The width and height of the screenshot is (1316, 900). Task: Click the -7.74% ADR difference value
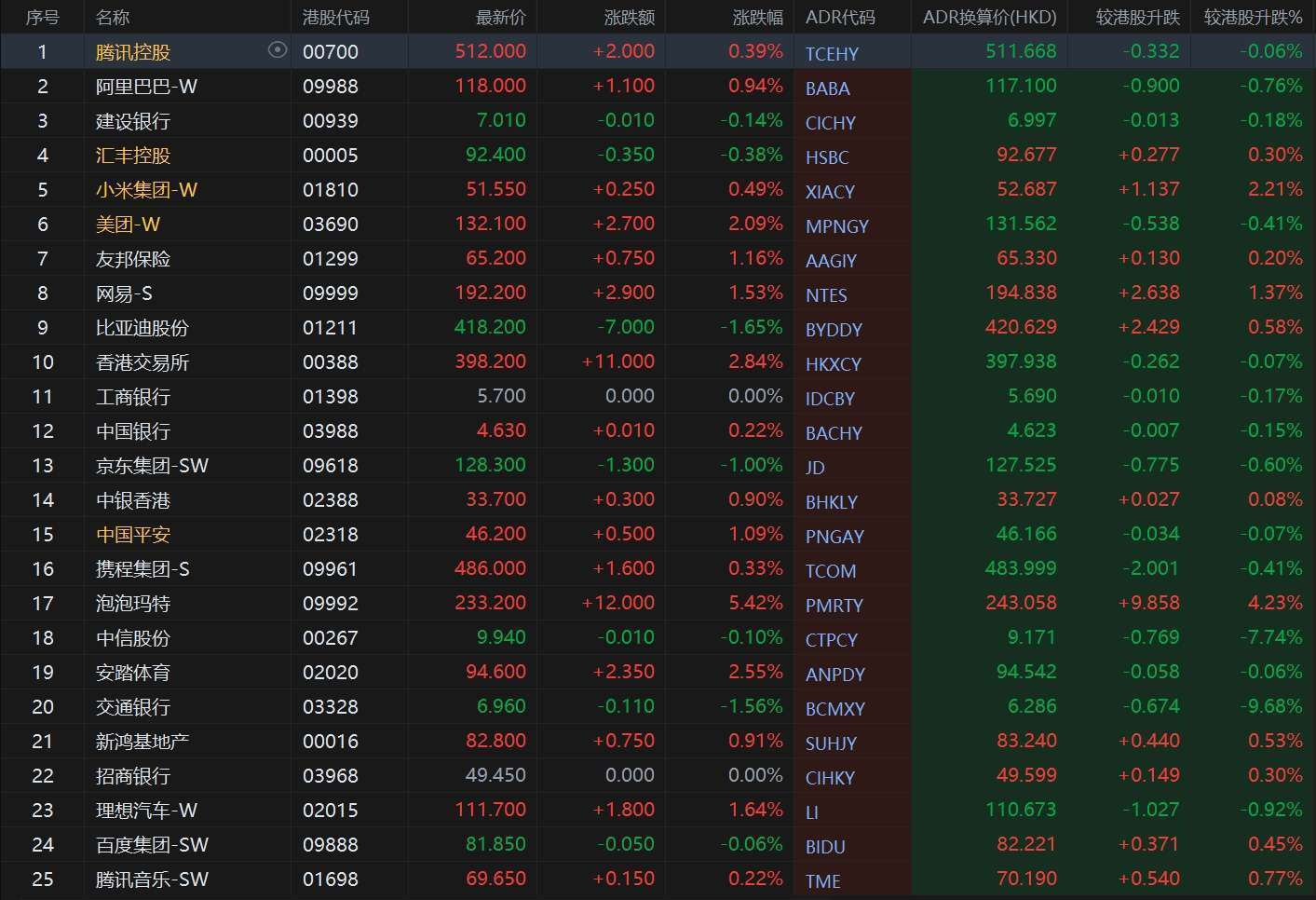point(1270,637)
